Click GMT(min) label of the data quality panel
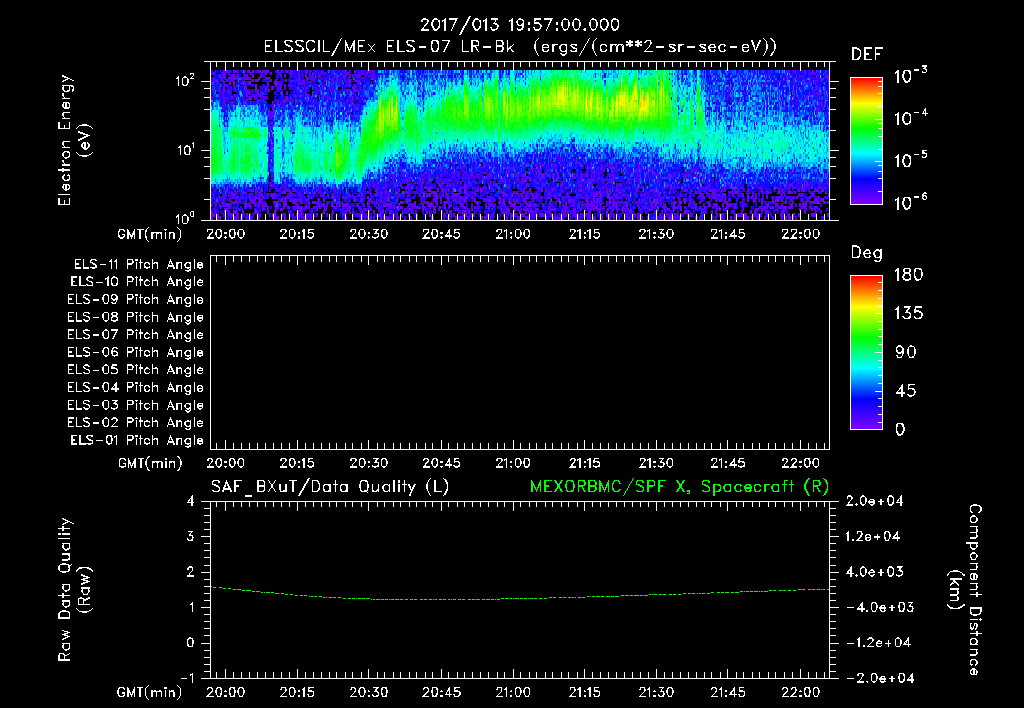This screenshot has height=708, width=1024. coord(150,693)
